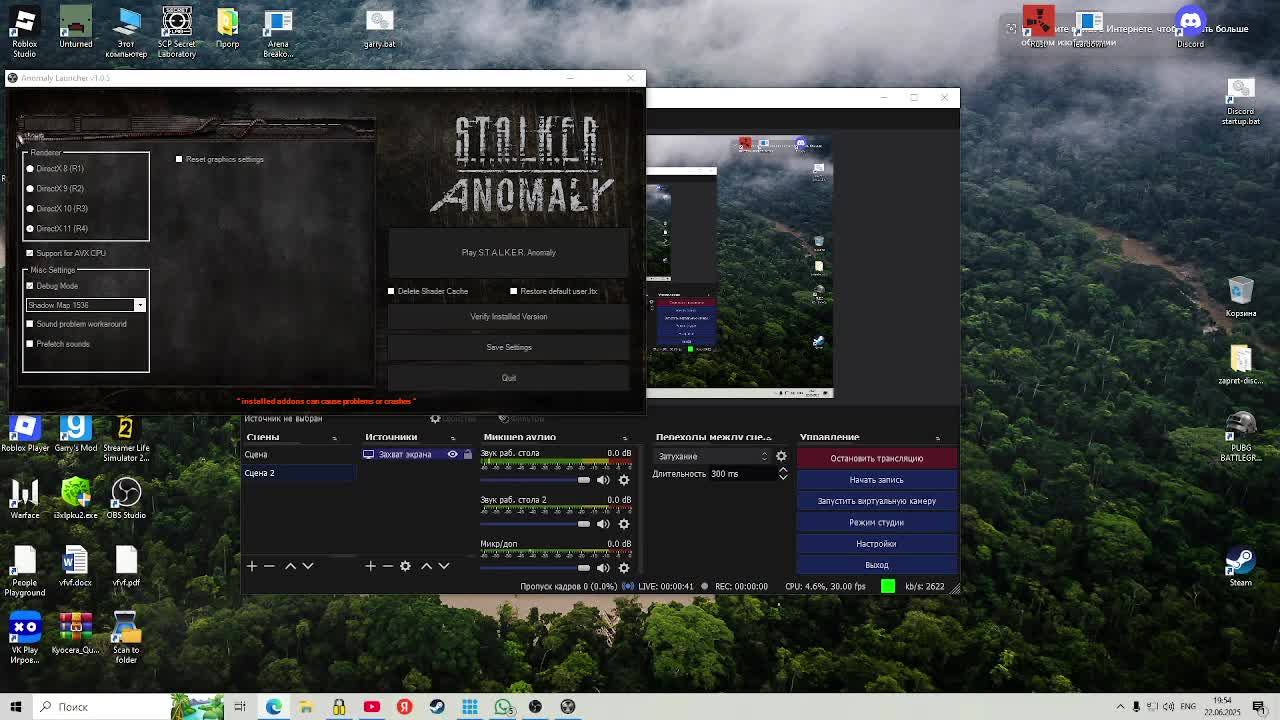
Task: Mute Звук раб. стола 2 speaker
Action: pyautogui.click(x=603, y=524)
